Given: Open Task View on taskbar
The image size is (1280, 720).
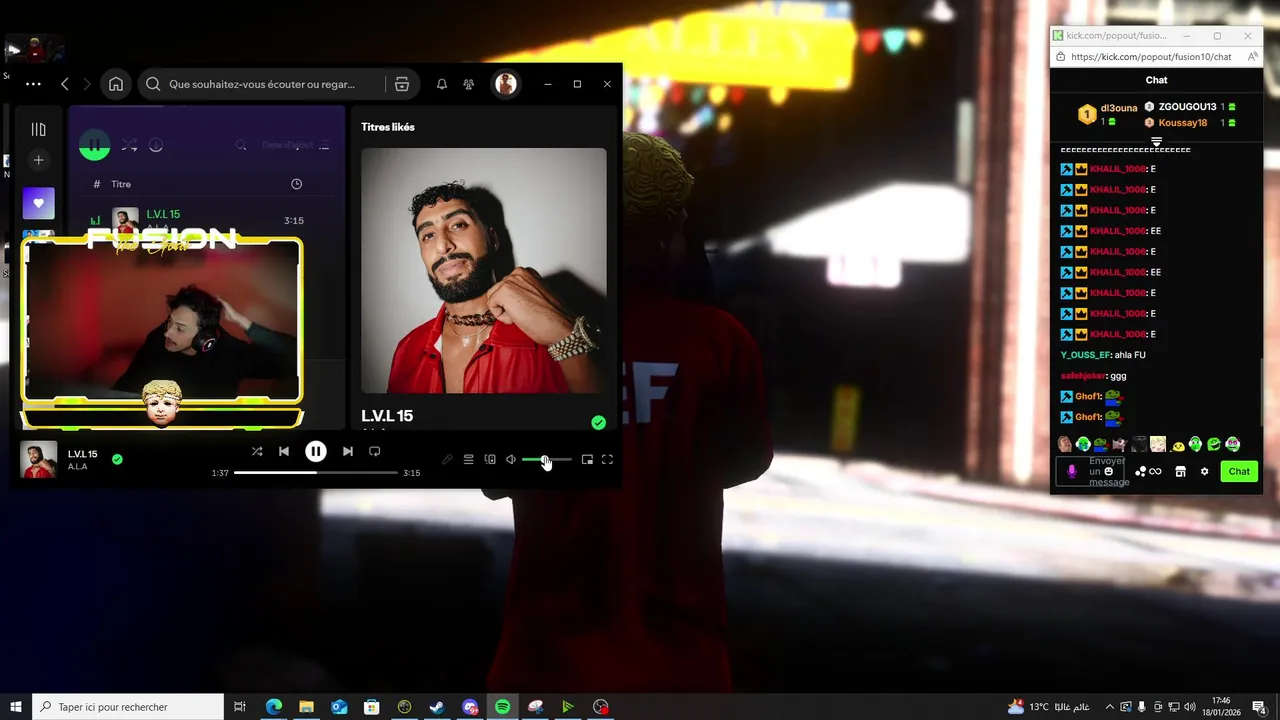Looking at the screenshot, I should (240, 707).
